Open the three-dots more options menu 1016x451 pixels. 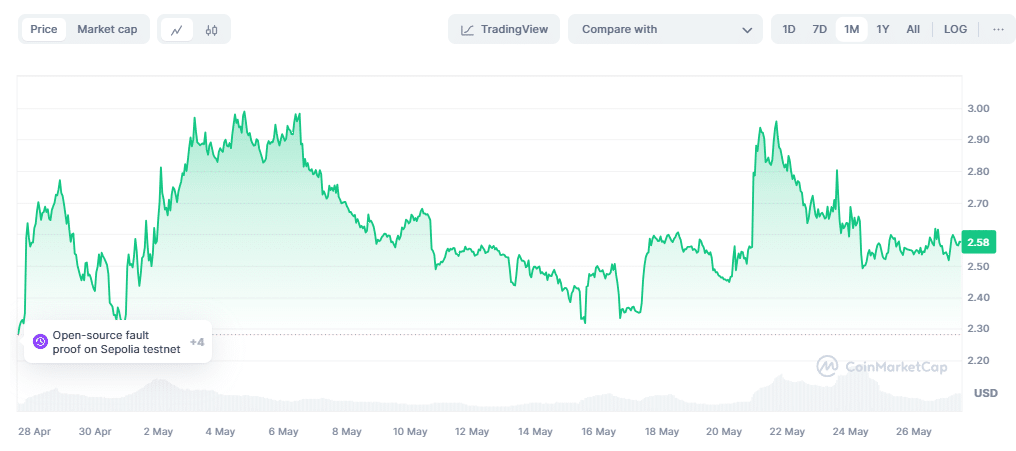[x=998, y=30]
